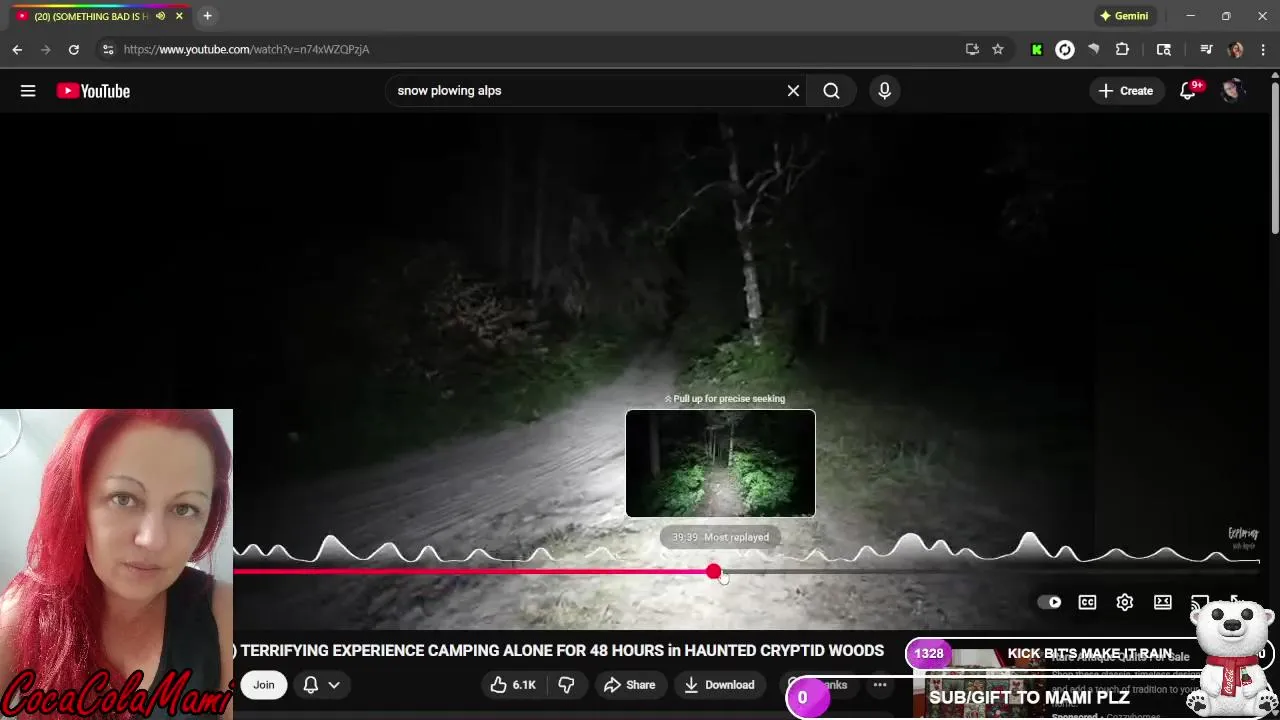
Task: Cast the video to a TV
Action: tap(1200, 602)
